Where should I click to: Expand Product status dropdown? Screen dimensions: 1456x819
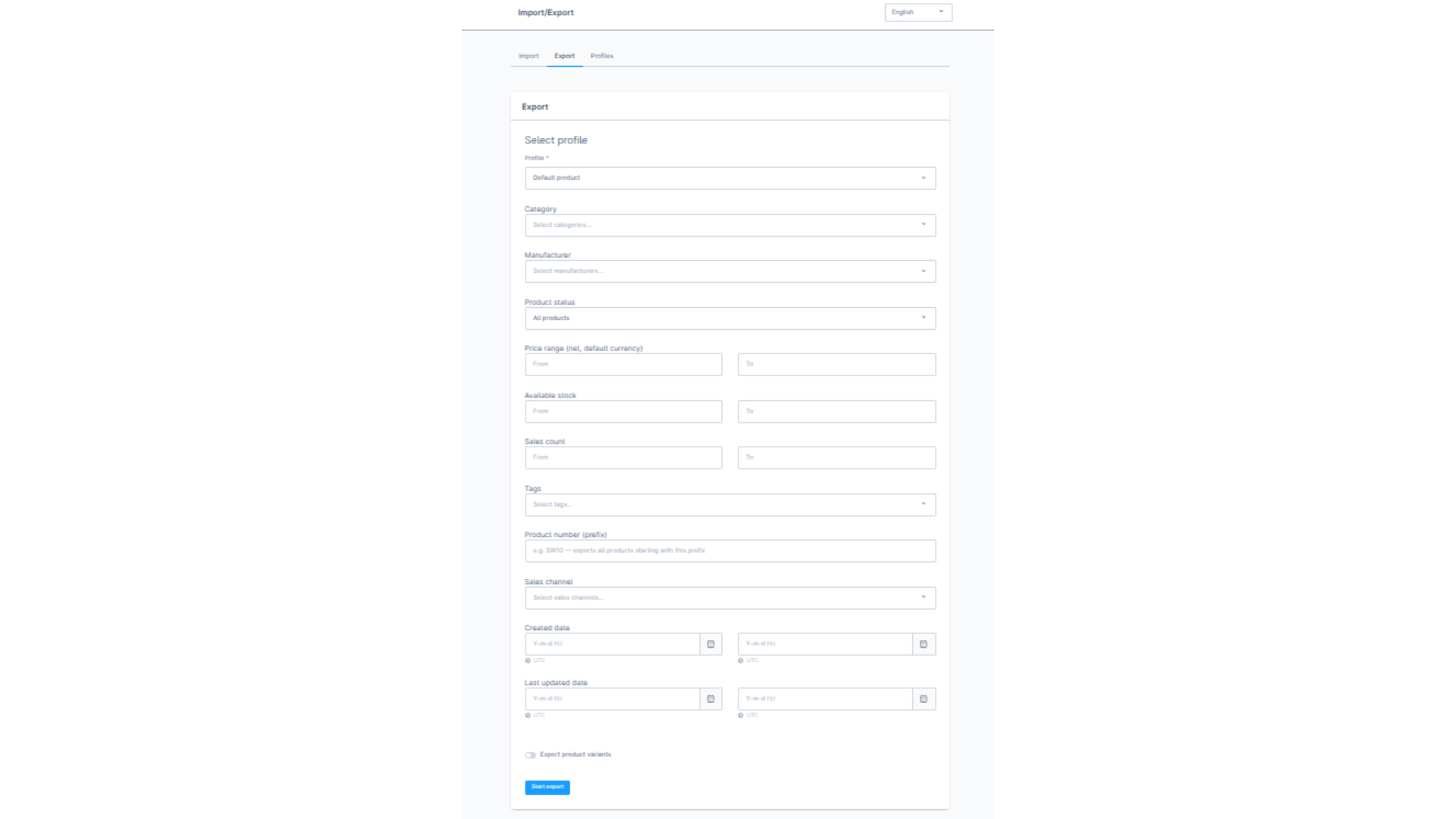click(x=730, y=318)
